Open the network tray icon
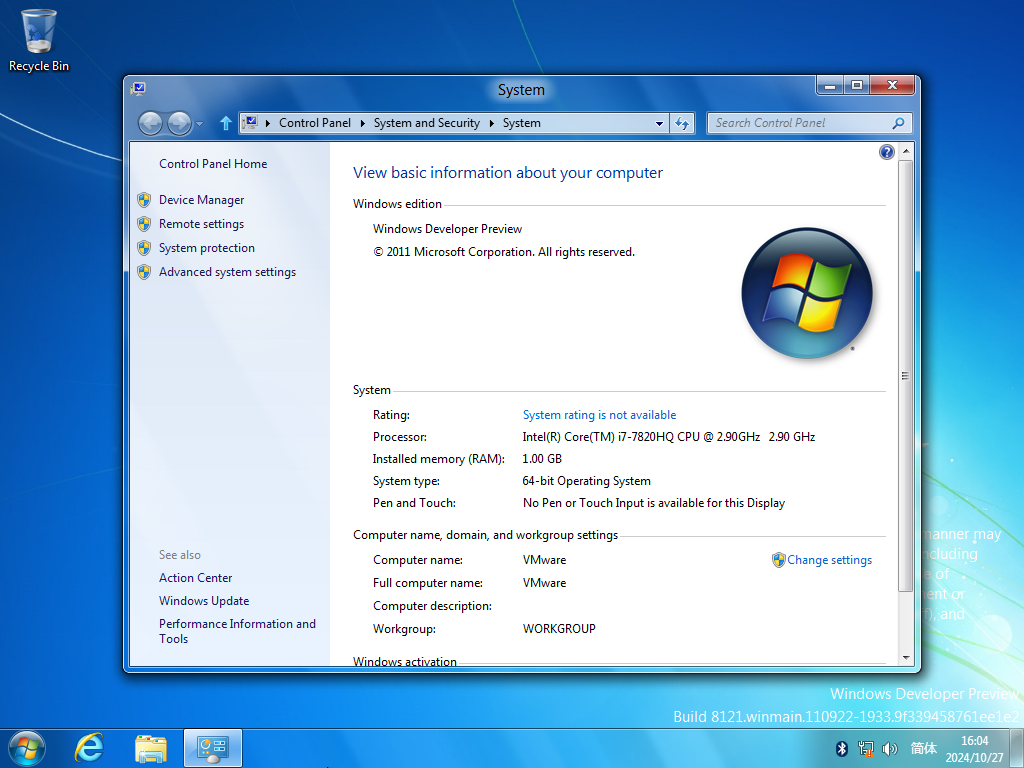The image size is (1024, 768). 866,748
